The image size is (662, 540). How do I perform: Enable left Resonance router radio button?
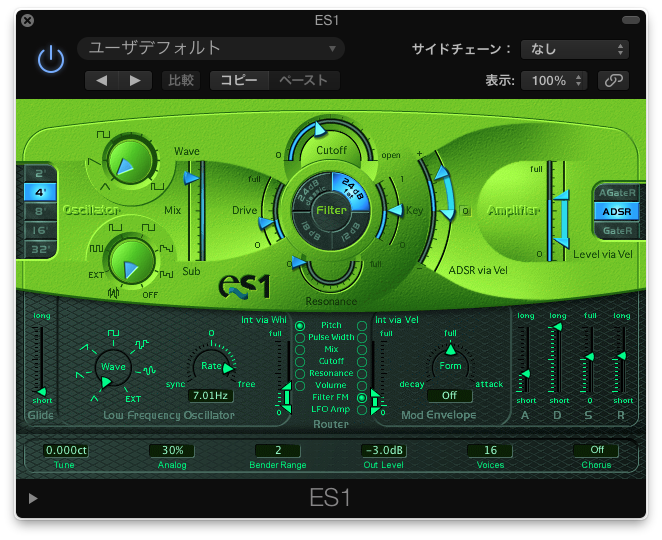point(300,374)
